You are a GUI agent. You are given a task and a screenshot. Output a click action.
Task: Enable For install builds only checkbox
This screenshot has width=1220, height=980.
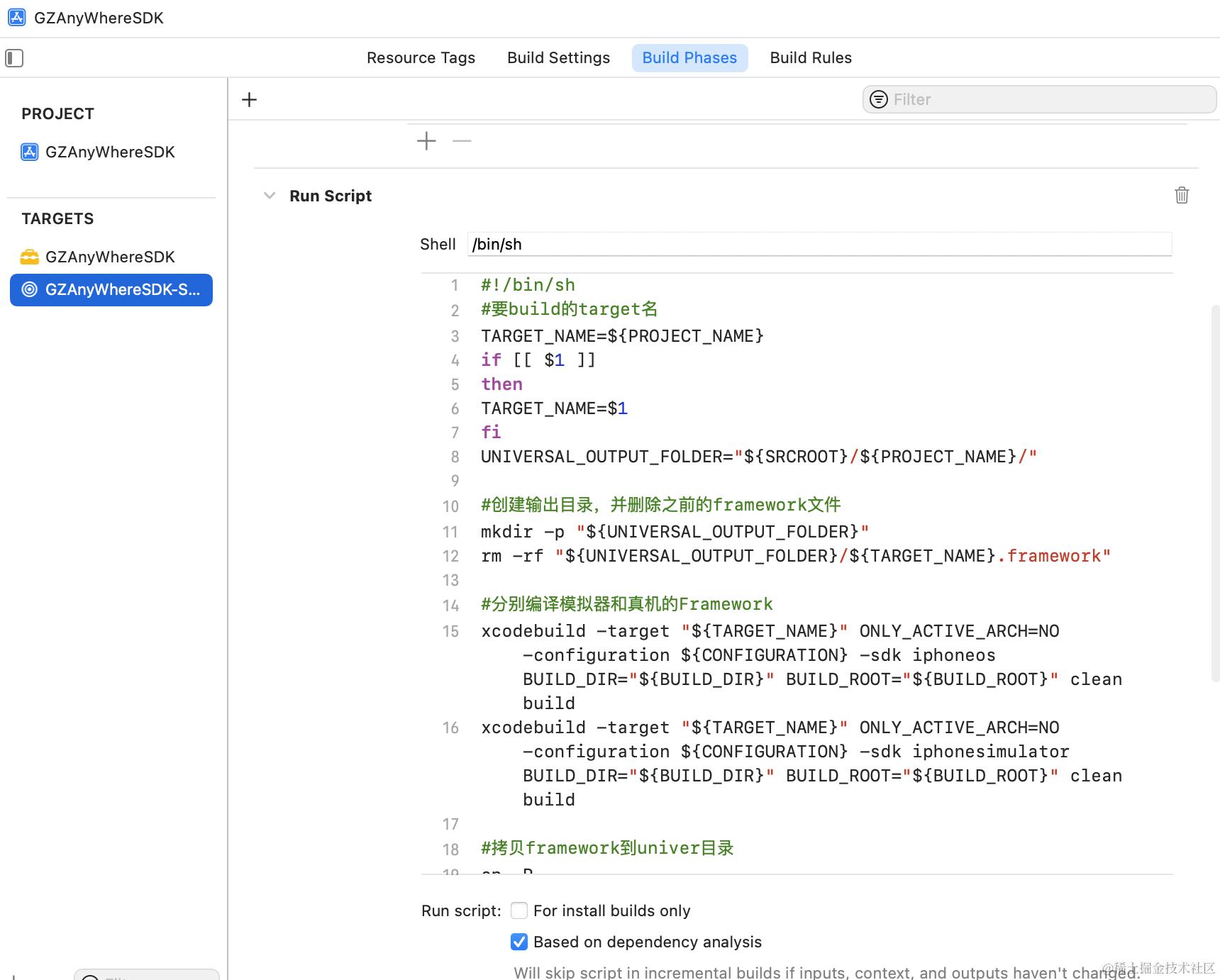[x=519, y=911]
